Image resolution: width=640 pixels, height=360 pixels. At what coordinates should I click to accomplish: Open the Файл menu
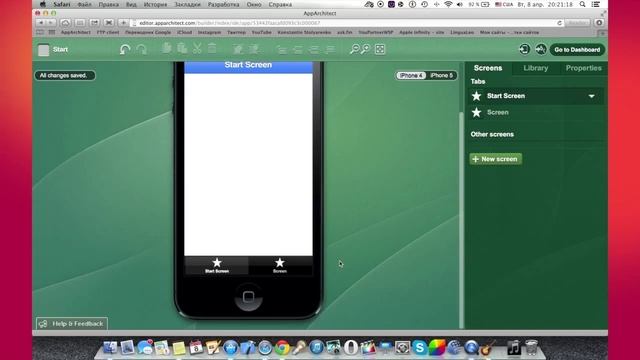pos(84,4)
